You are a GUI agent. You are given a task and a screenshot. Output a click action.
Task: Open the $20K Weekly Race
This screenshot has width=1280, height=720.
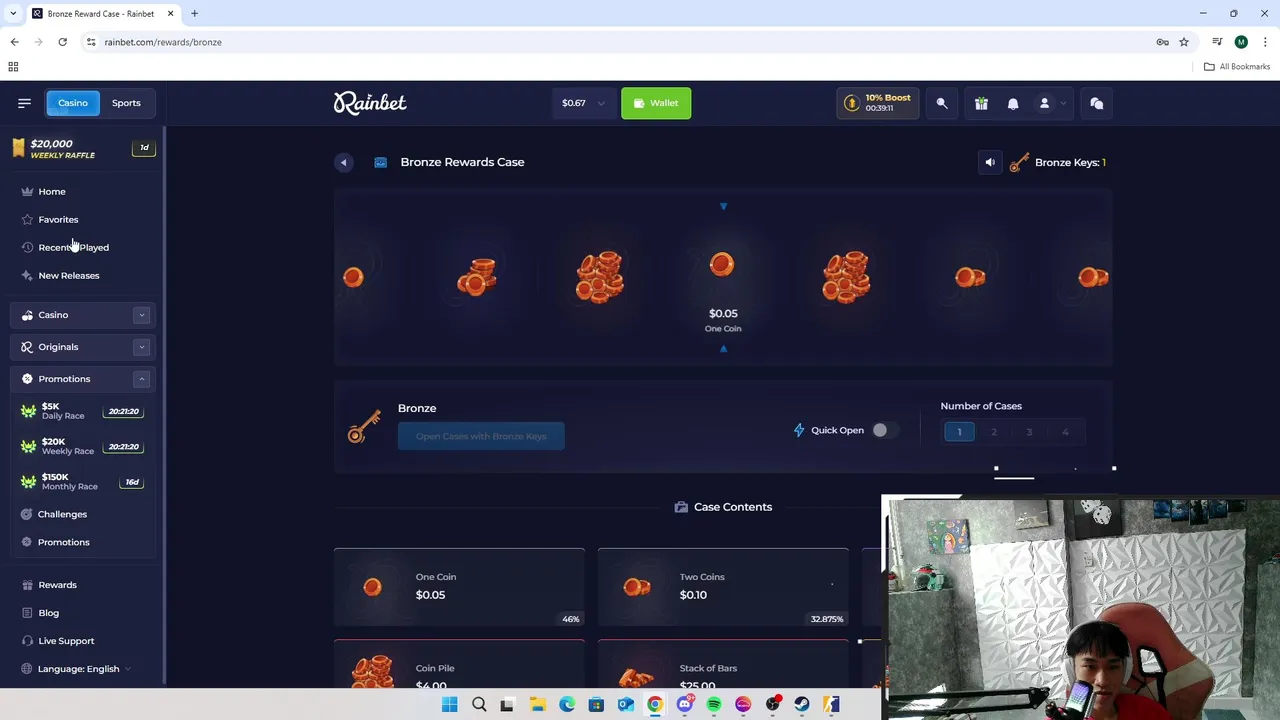82,446
